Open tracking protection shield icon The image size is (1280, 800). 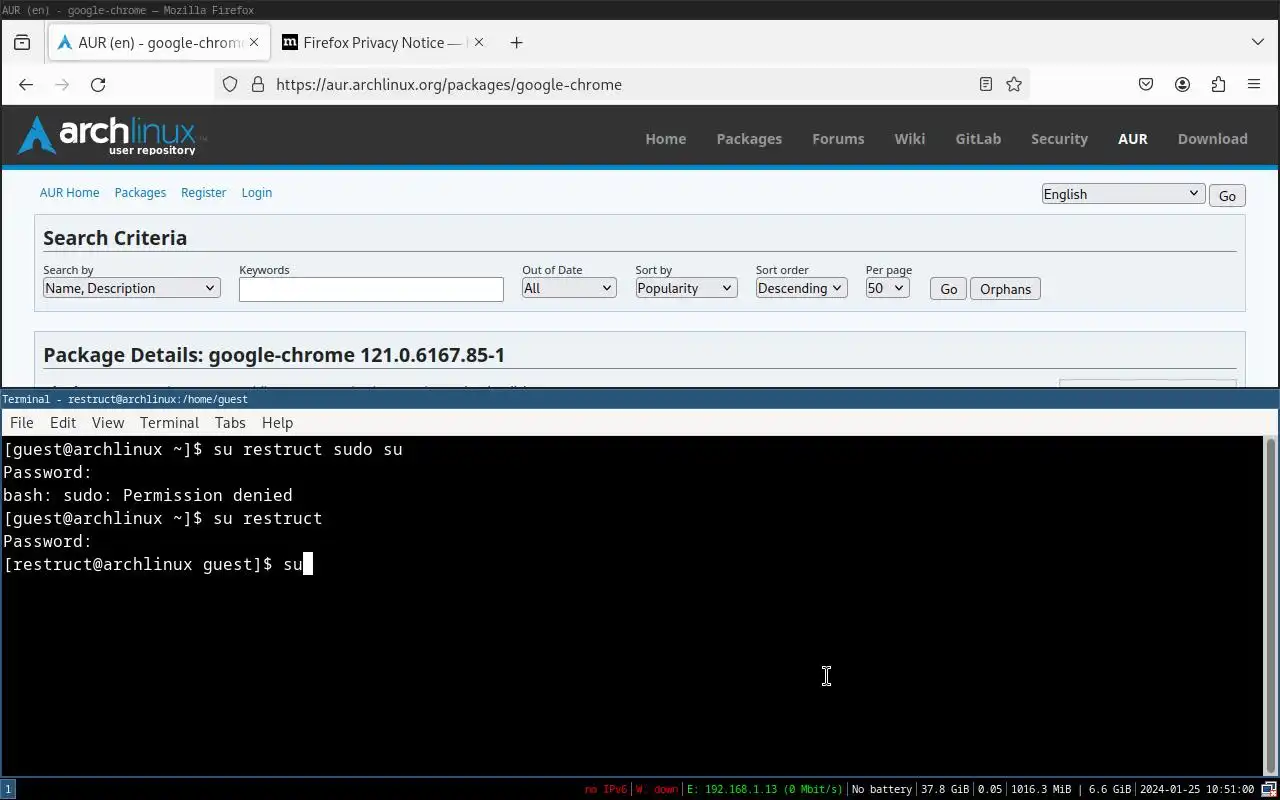(x=230, y=85)
